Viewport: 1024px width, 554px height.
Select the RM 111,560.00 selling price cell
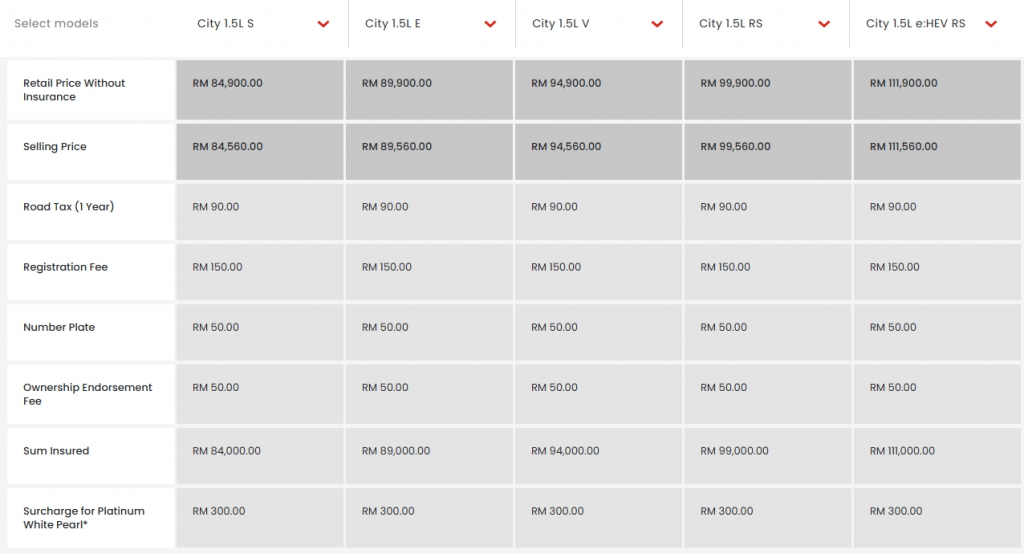point(904,147)
